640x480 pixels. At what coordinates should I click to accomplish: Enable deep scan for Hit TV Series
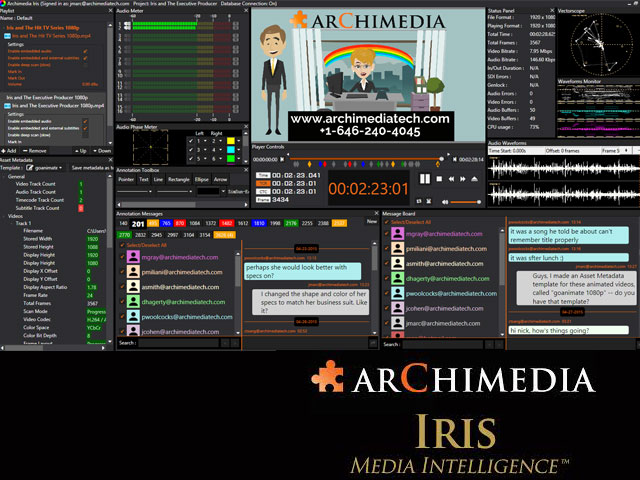click(x=85, y=65)
